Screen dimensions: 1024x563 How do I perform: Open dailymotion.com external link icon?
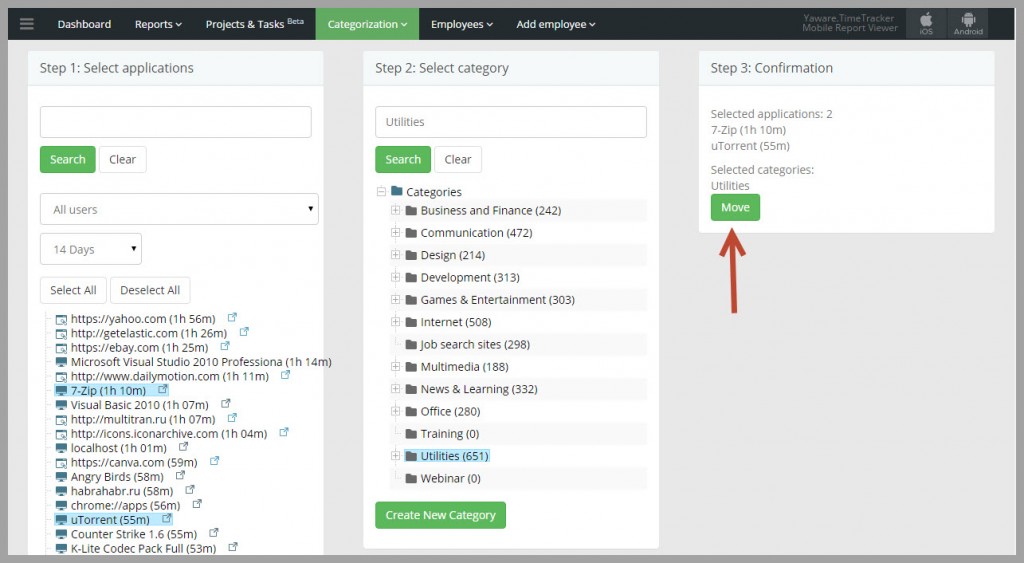[x=285, y=375]
